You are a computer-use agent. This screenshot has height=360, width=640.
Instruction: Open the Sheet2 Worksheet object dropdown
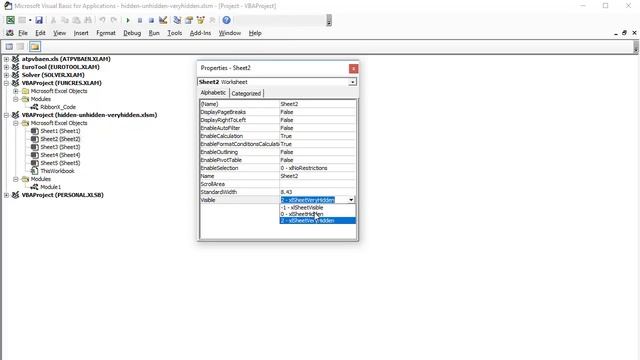click(x=352, y=82)
